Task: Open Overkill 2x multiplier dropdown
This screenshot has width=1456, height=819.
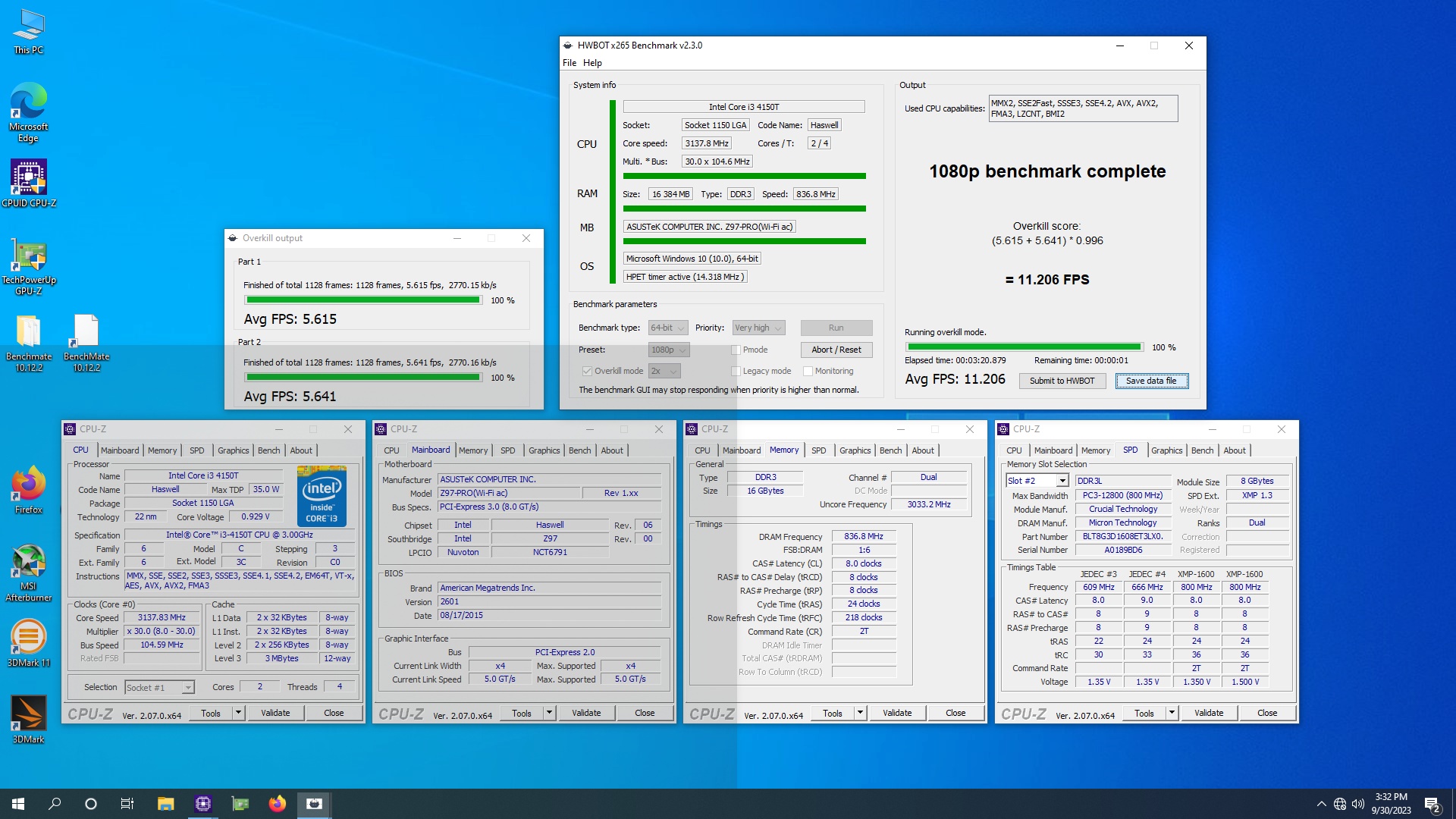Action: 664,371
